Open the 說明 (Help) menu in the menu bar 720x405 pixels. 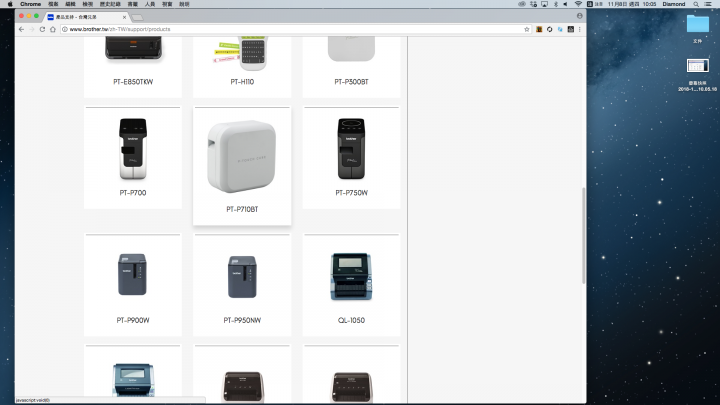click(184, 4)
